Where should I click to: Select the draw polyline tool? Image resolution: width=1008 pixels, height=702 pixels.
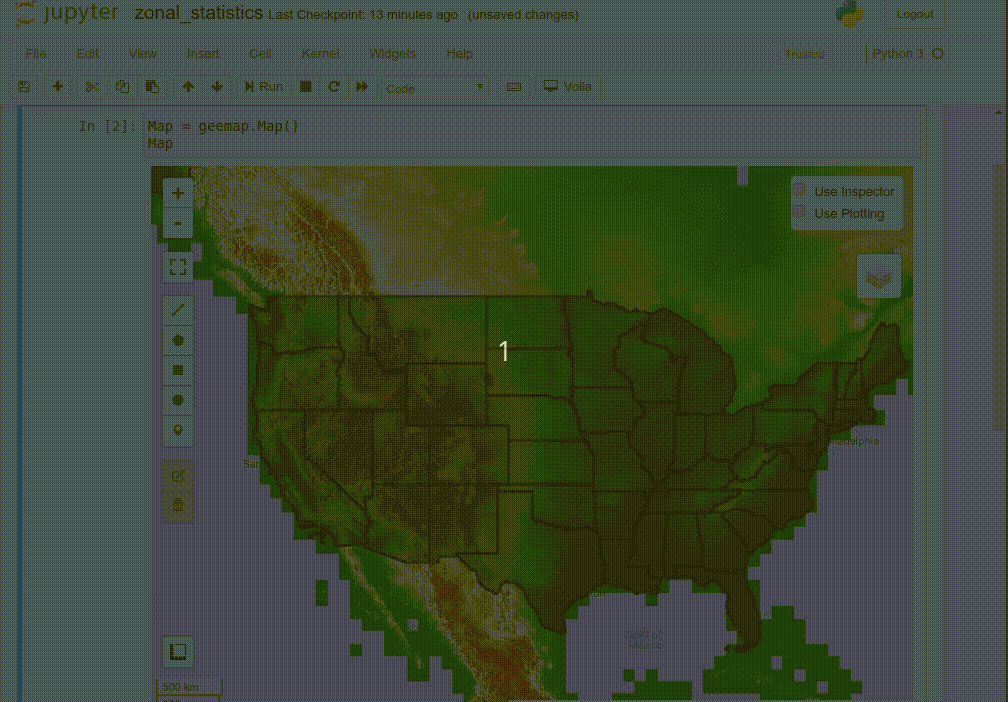[177, 310]
